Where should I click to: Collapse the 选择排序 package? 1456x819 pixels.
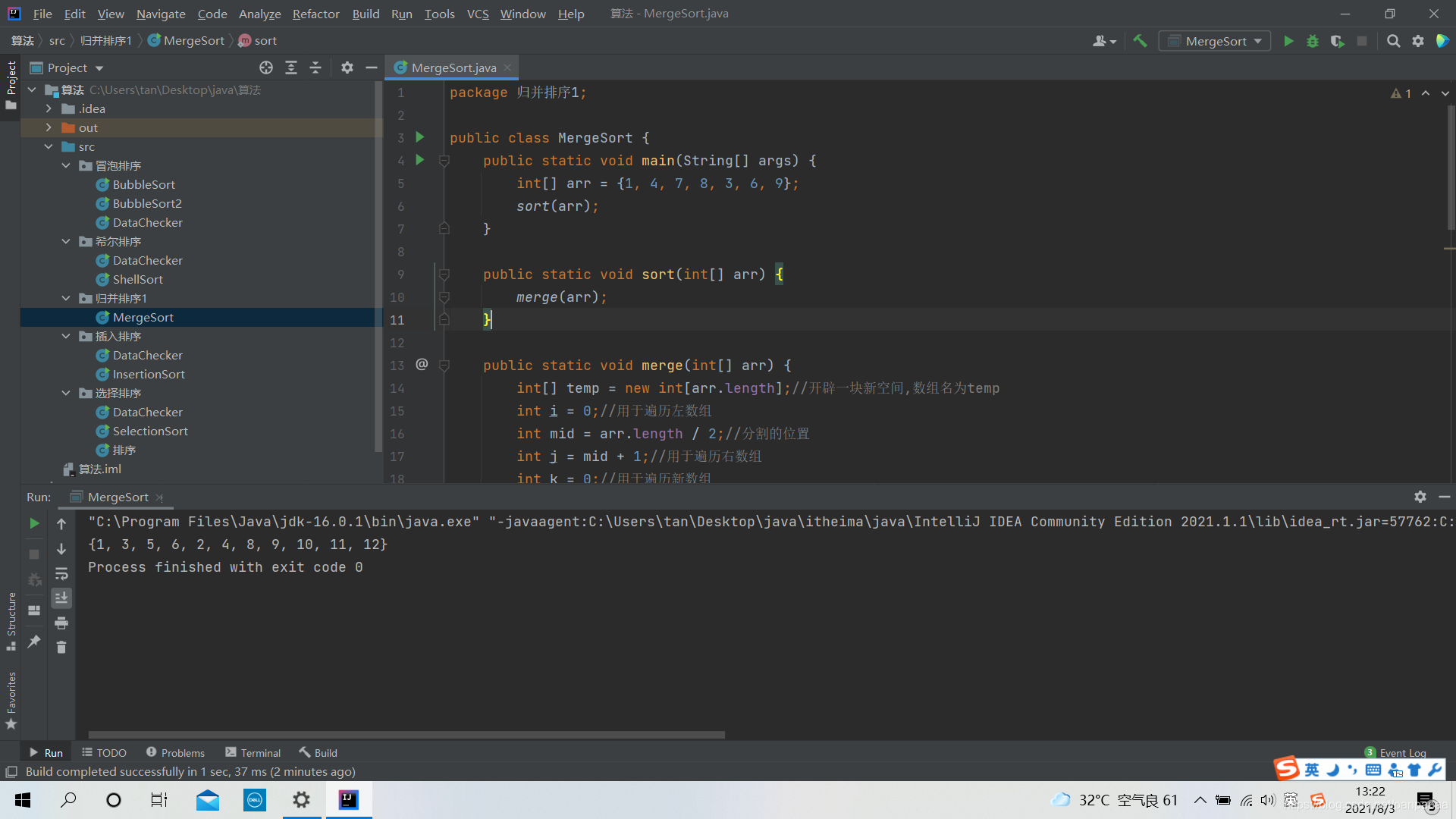coord(66,393)
